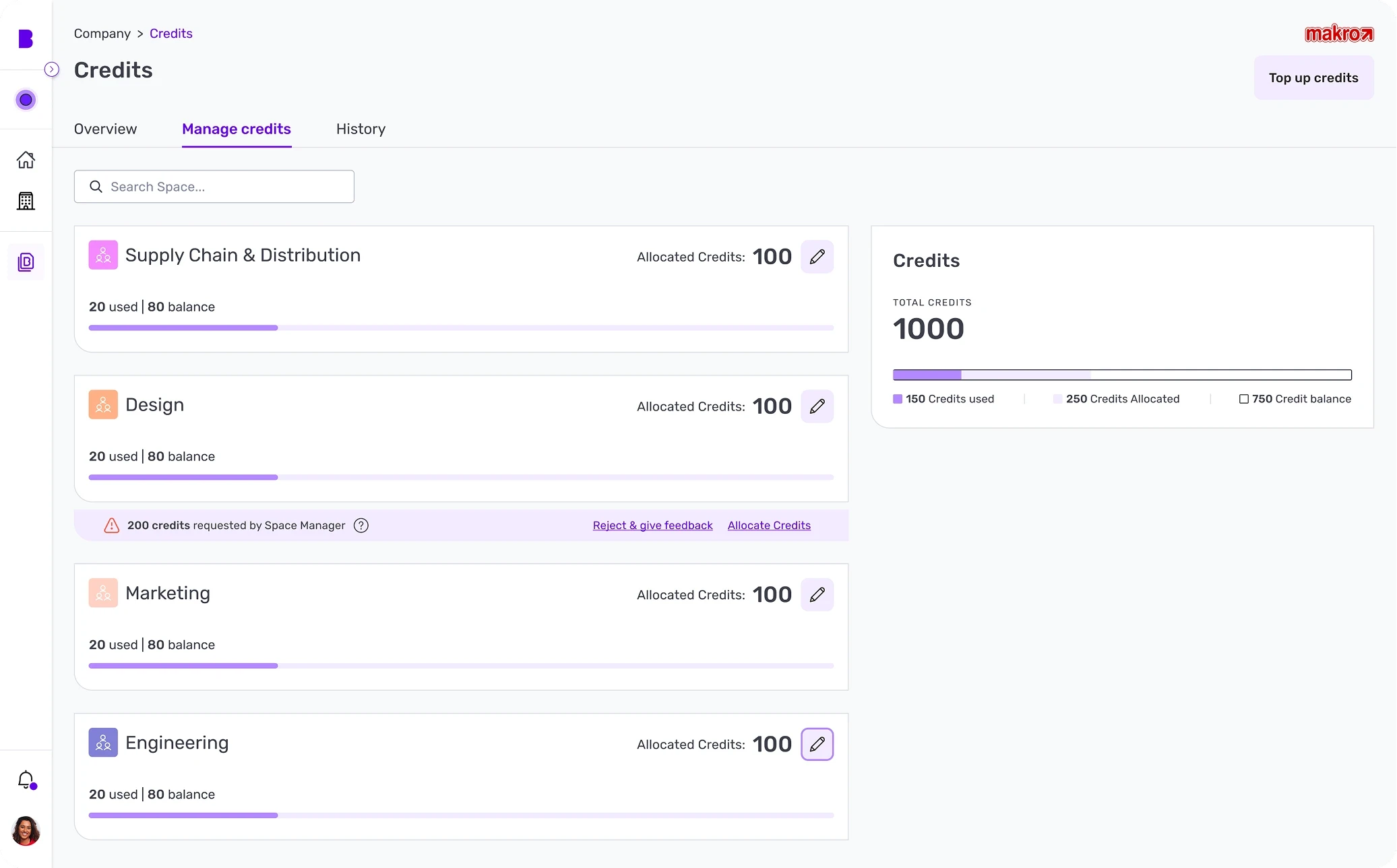
Task: Click the makro company logo
Action: click(1339, 34)
